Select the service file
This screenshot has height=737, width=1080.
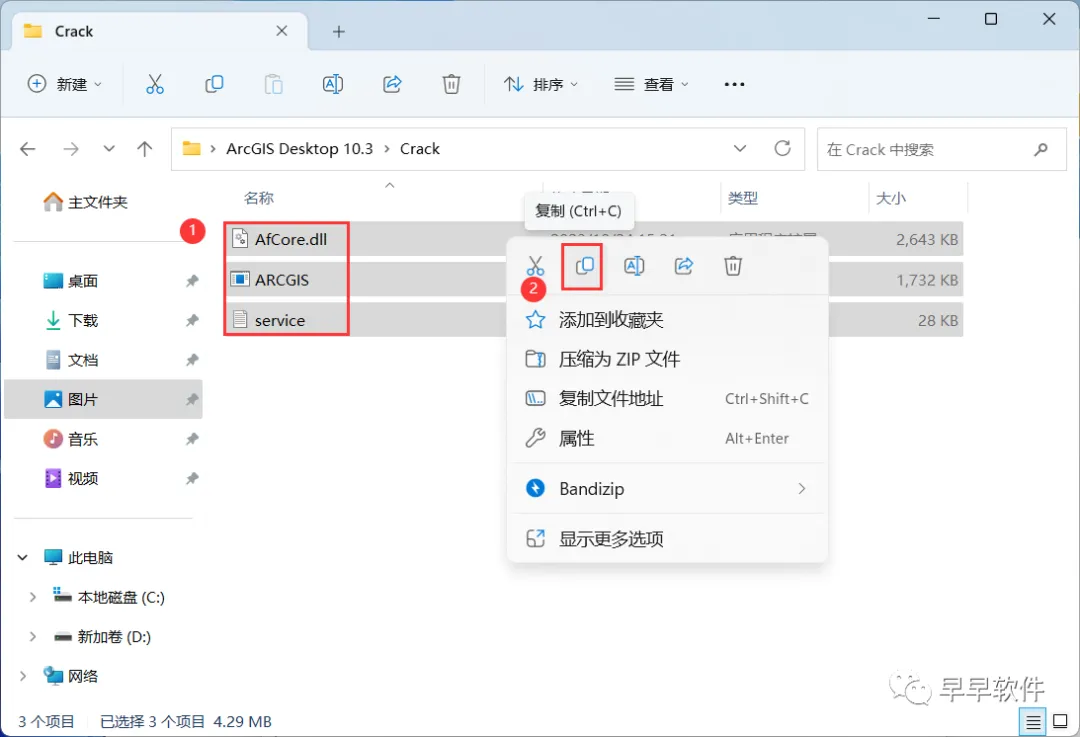click(280, 320)
